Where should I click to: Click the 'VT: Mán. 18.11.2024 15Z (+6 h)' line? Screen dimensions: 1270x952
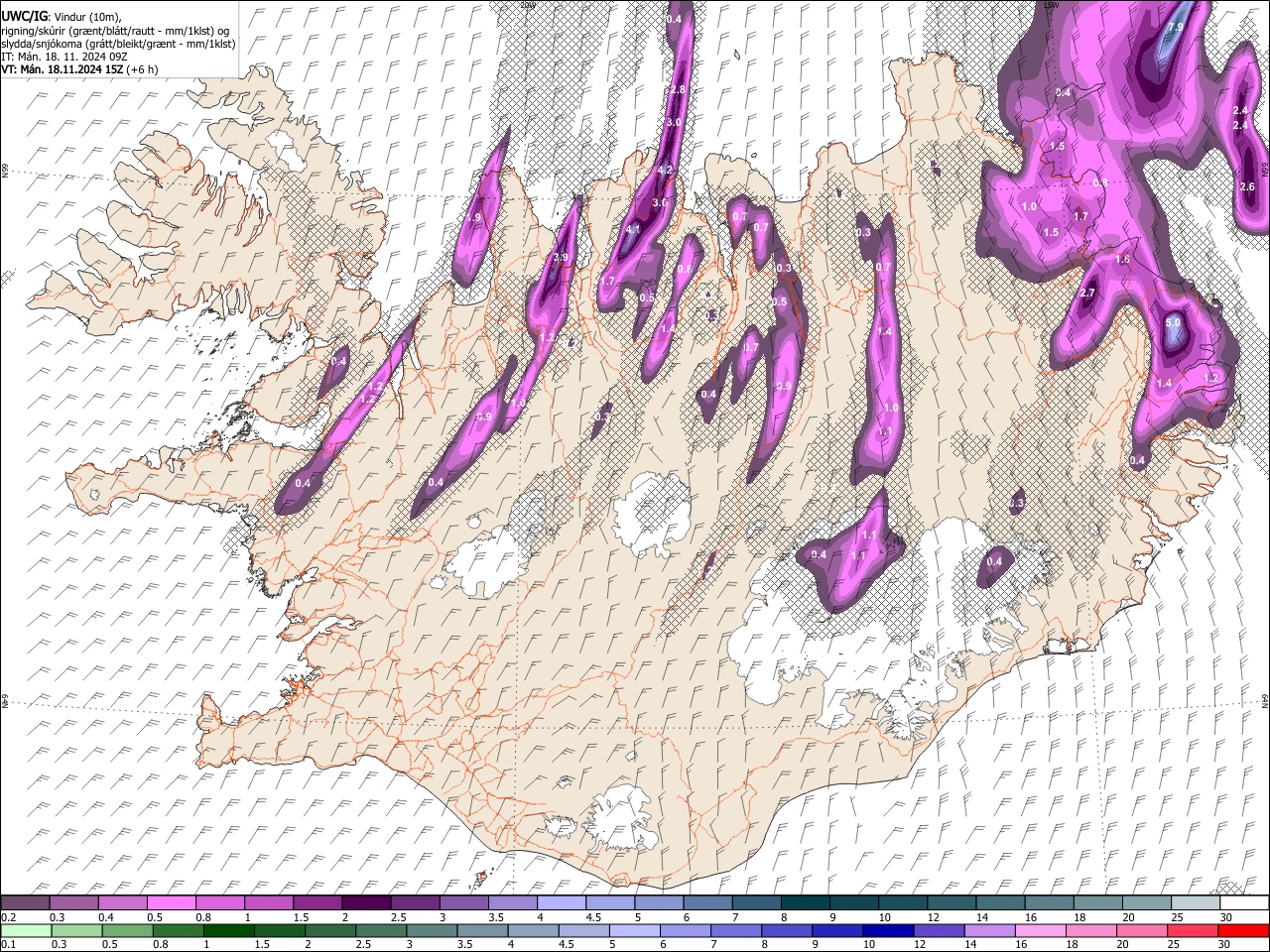pos(79,69)
